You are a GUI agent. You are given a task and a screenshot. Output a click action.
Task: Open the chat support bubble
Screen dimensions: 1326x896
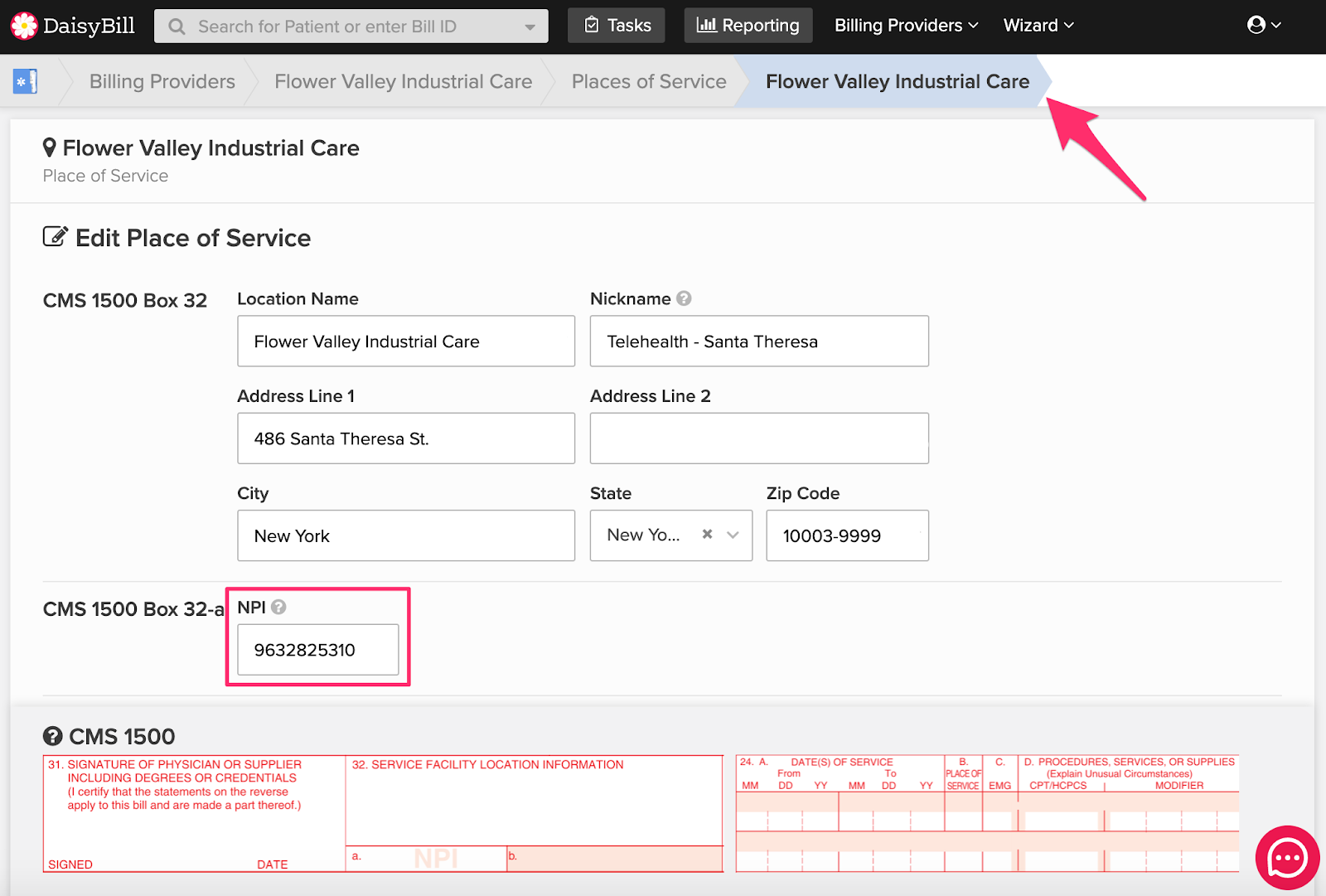[1287, 858]
